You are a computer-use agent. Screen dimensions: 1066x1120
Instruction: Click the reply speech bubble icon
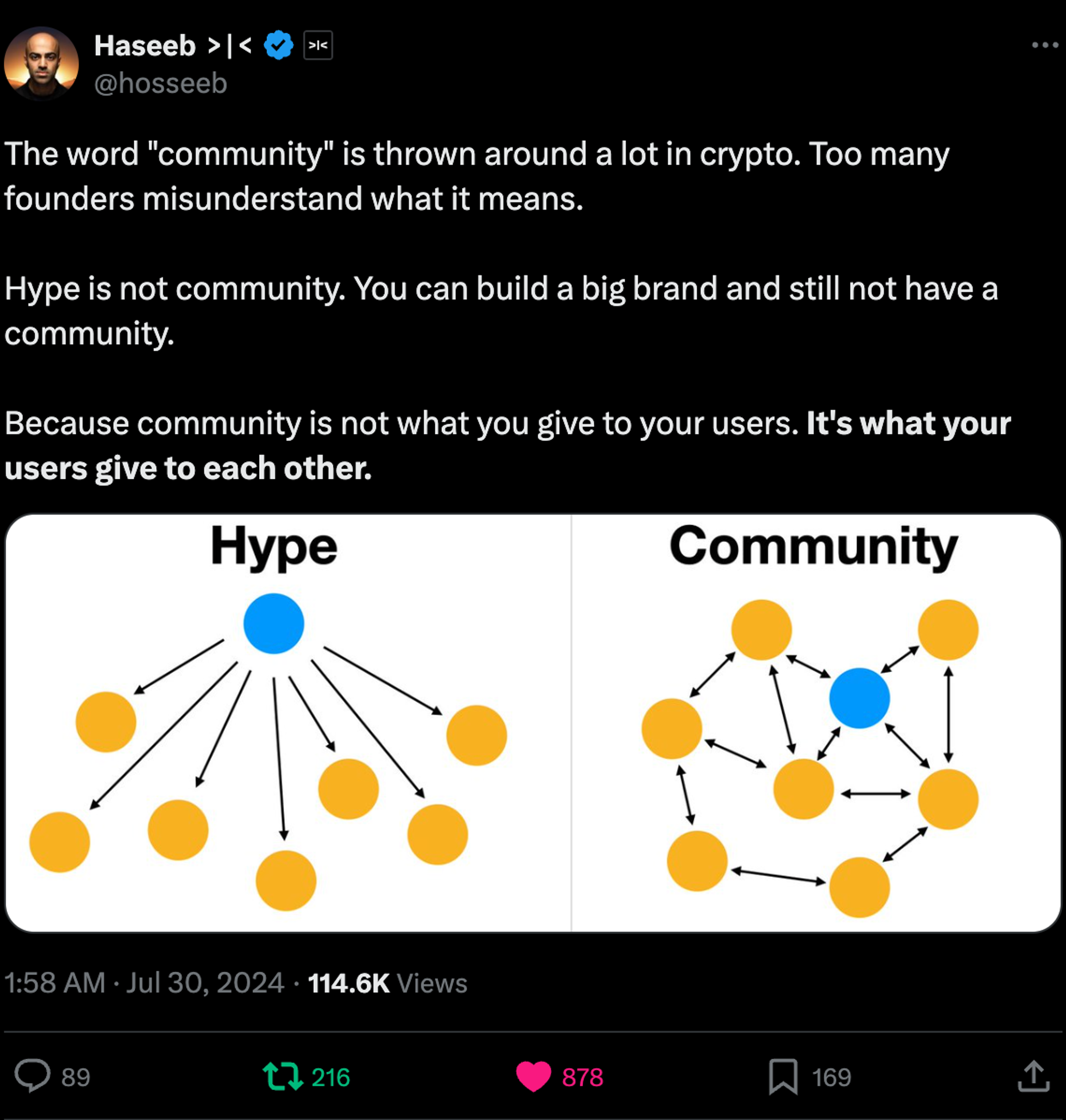32,1076
